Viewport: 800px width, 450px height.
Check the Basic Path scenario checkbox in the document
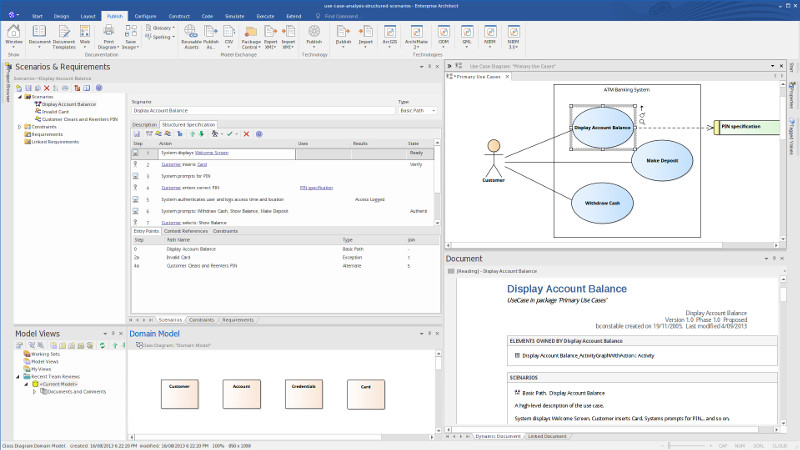[x=516, y=393]
